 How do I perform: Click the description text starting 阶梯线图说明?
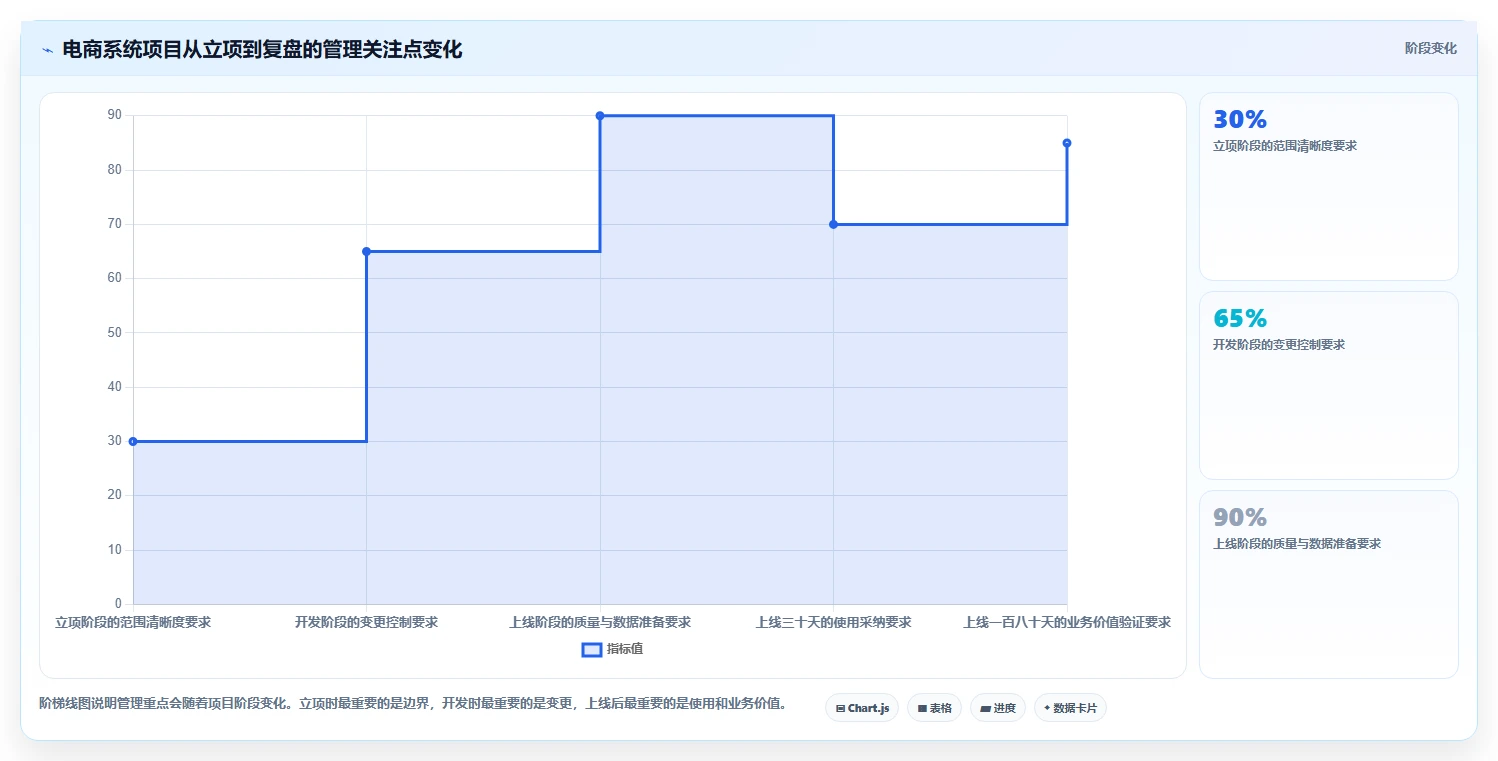click(412, 703)
